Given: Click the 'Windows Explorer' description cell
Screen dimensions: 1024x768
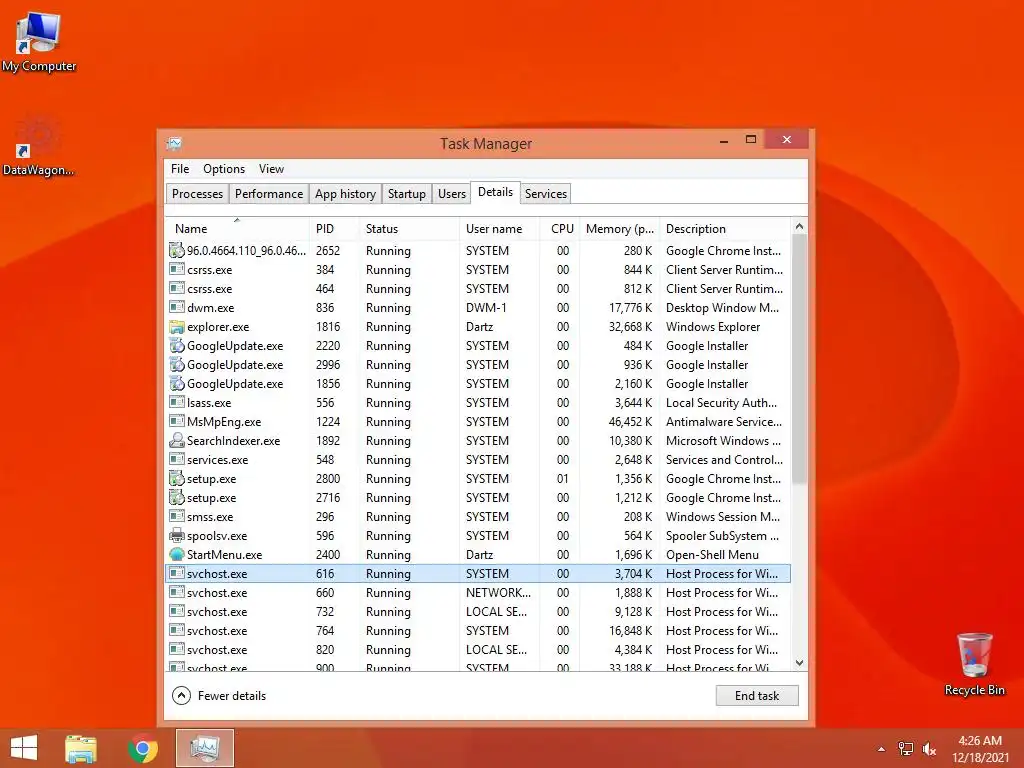Looking at the screenshot, I should [713, 327].
